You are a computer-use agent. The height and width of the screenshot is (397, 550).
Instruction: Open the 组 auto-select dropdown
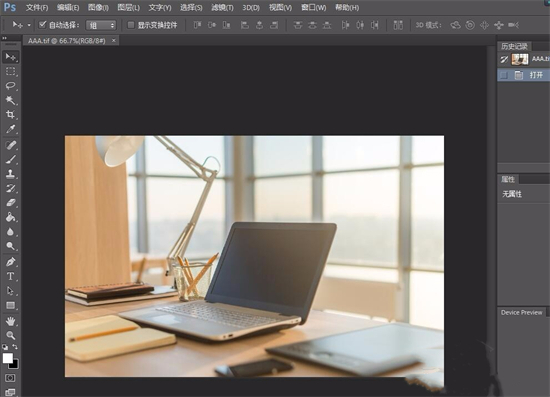click(101, 25)
